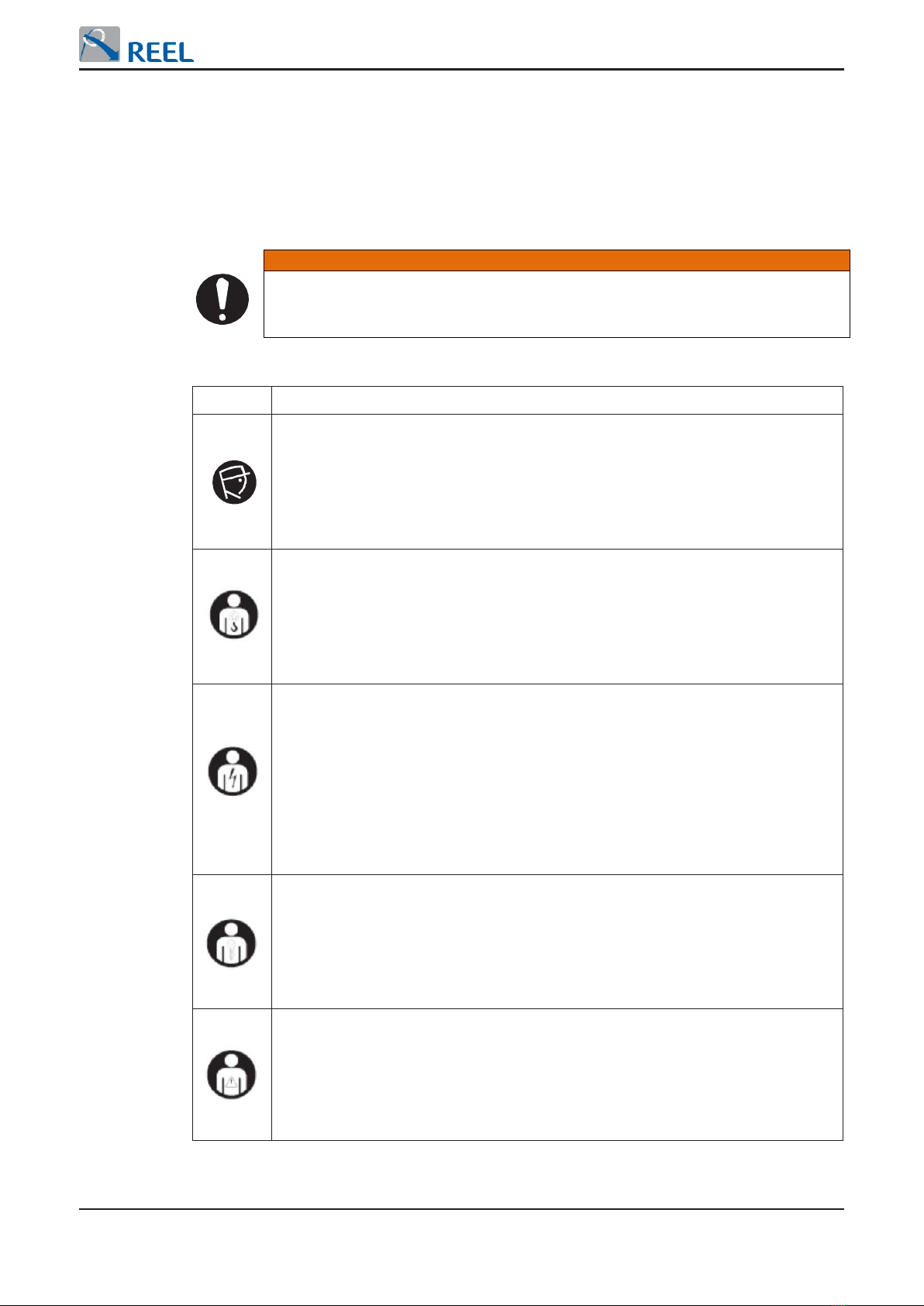Select the electrician lightning bolt person icon

[233, 771]
